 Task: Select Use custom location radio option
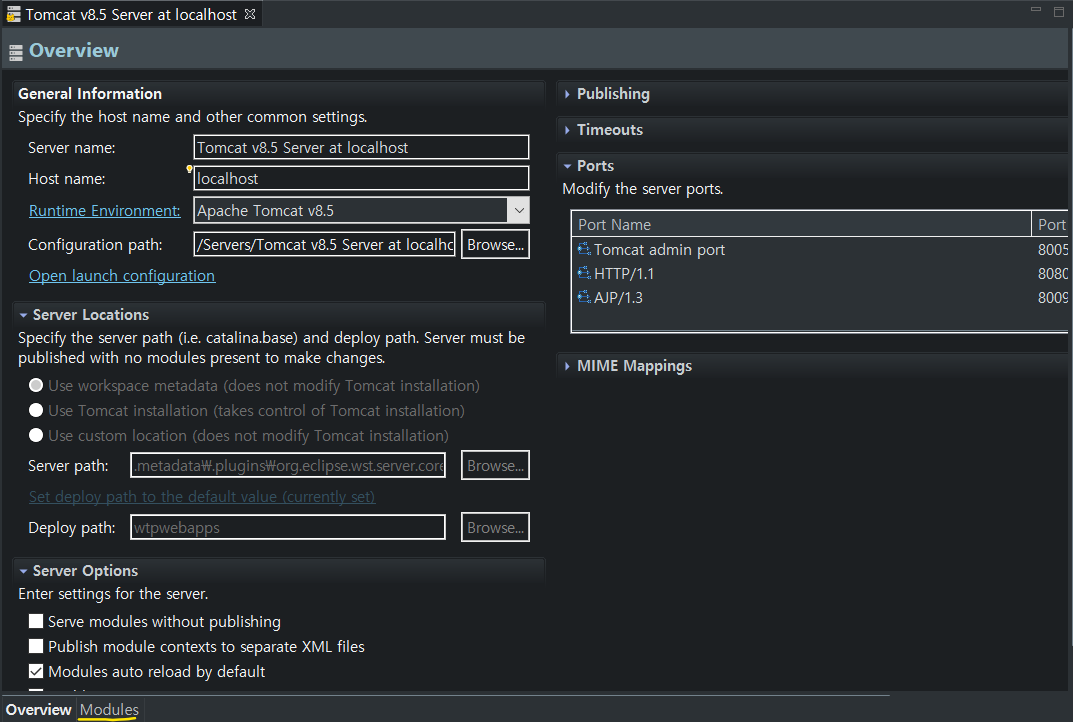pos(36,435)
